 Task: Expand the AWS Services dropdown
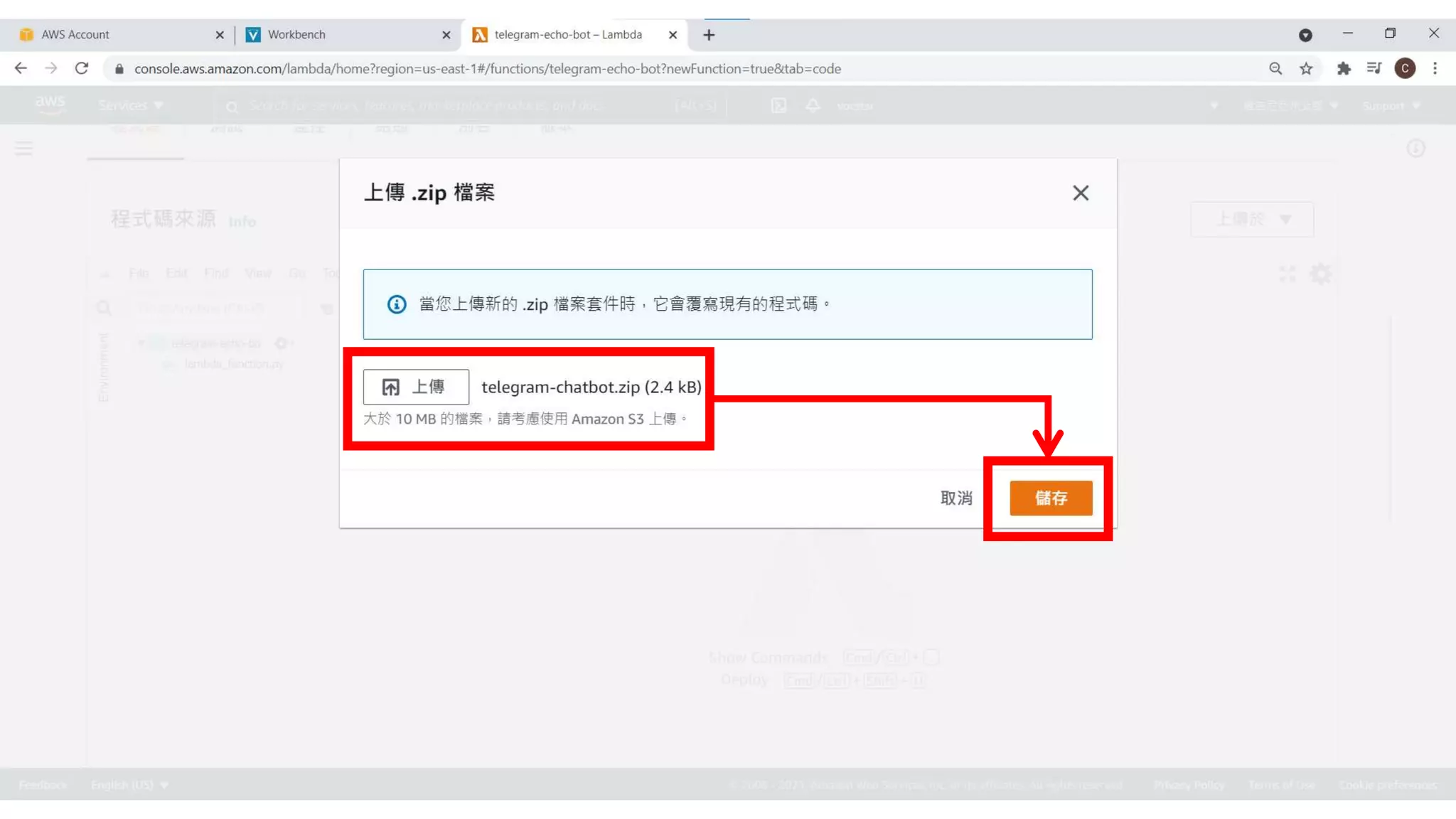tap(131, 105)
